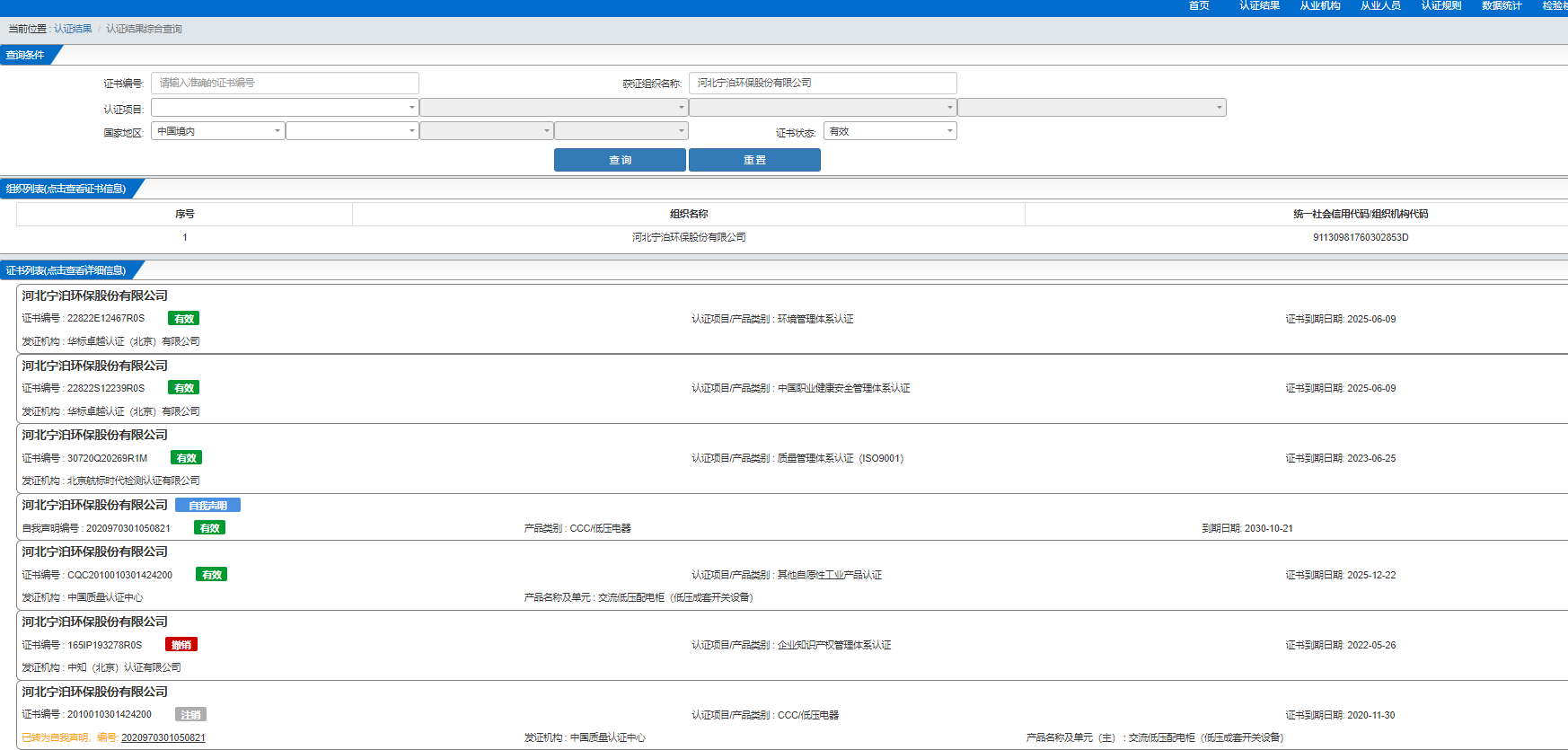Viewport: 1568px width, 750px height.
Task: Click expiry date 2023-06-25
Action: (1371, 458)
